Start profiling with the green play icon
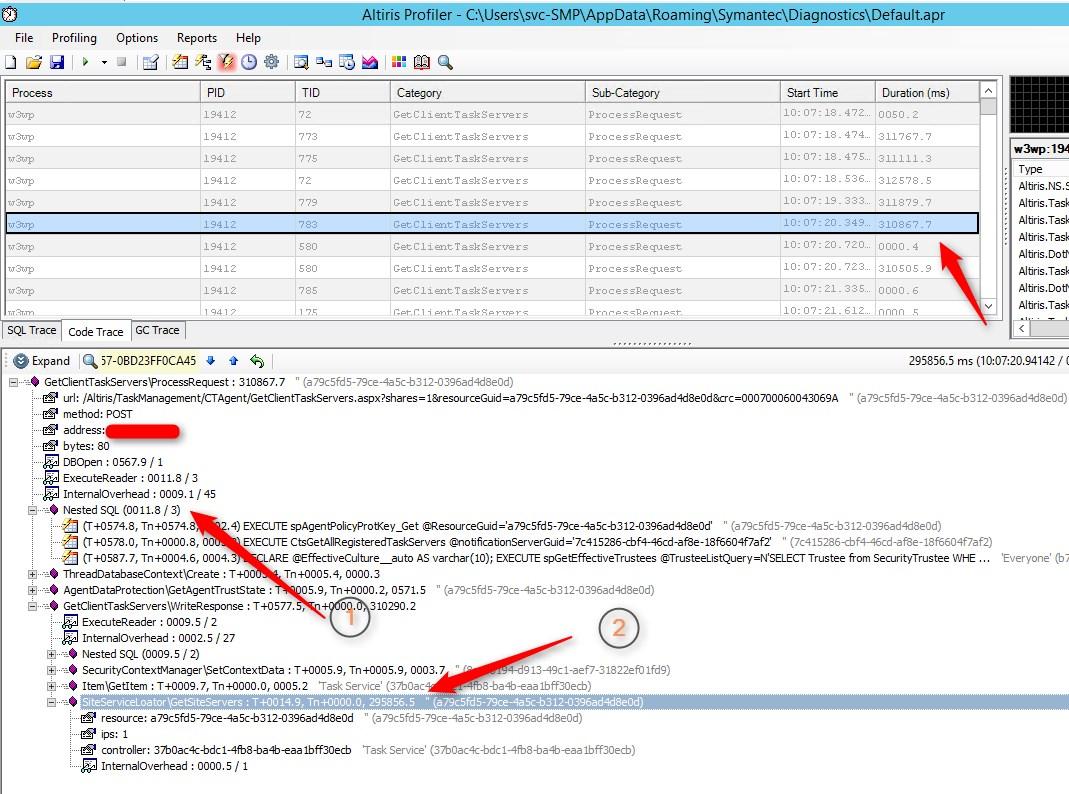Screen dimensions: 1069x794 pyautogui.click(x=86, y=62)
